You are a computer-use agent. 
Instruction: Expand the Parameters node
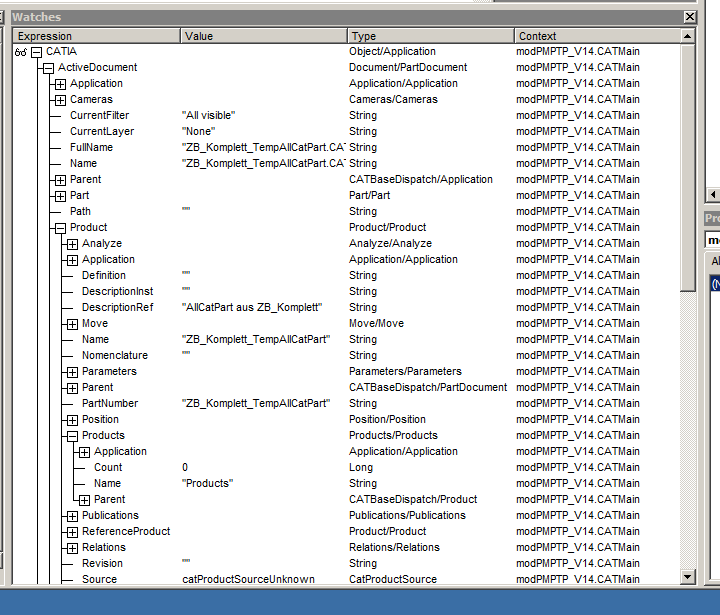coord(72,372)
